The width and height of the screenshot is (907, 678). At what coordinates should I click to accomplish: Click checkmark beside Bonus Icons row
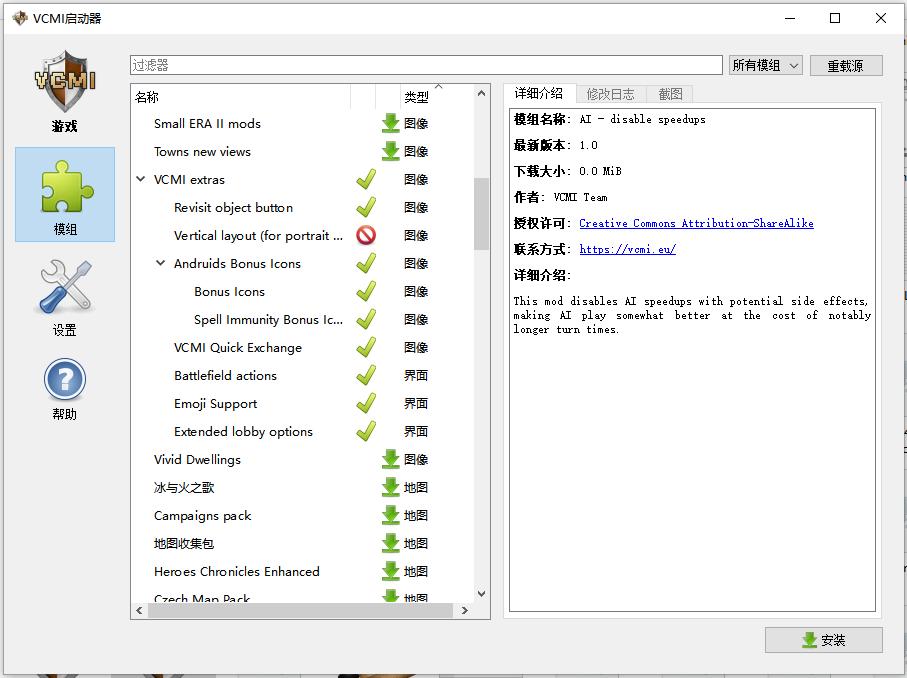coord(366,292)
